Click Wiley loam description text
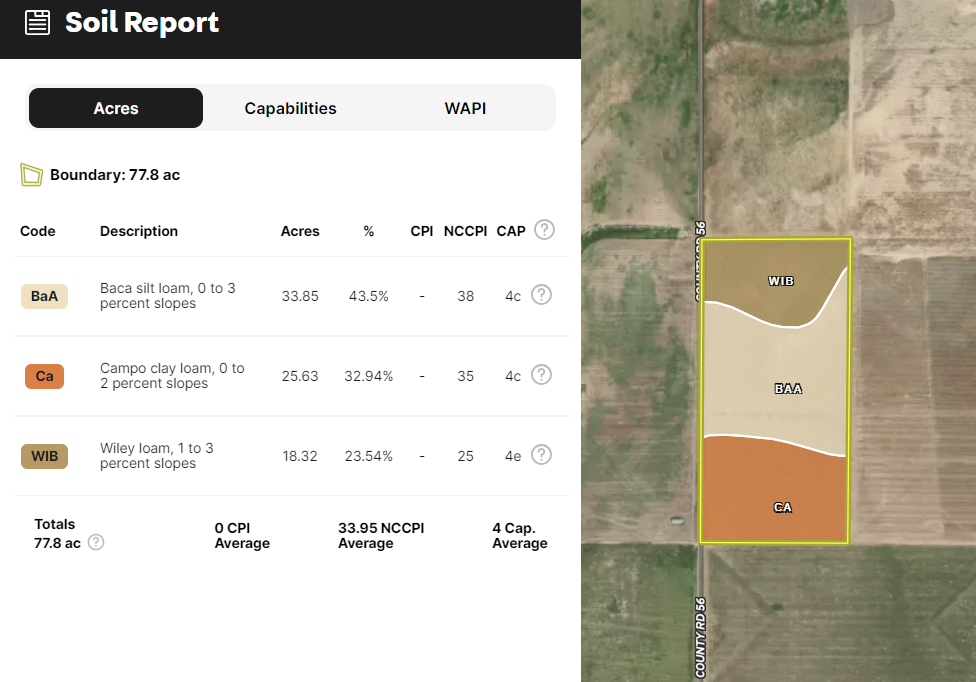976x682 pixels. pos(157,456)
